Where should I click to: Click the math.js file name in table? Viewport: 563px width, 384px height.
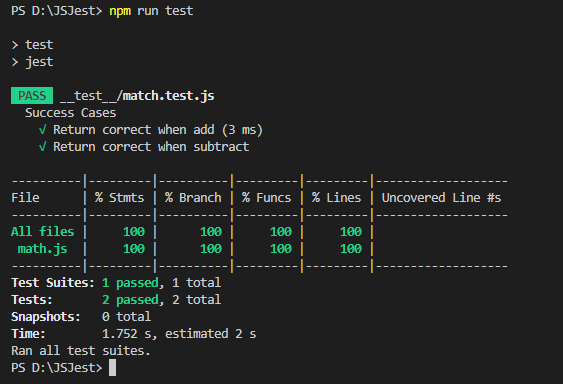[42, 249]
